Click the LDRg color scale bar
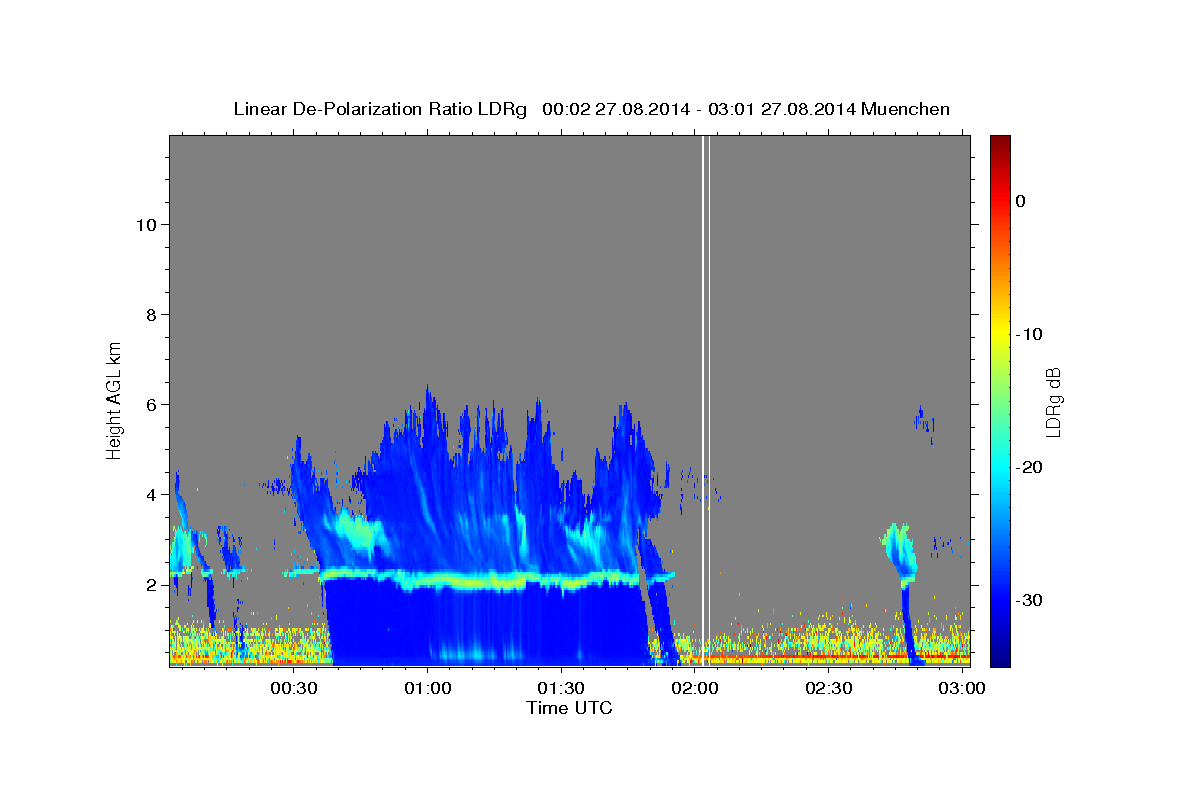Screen dimensions: 1200x800 (x=1000, y=400)
